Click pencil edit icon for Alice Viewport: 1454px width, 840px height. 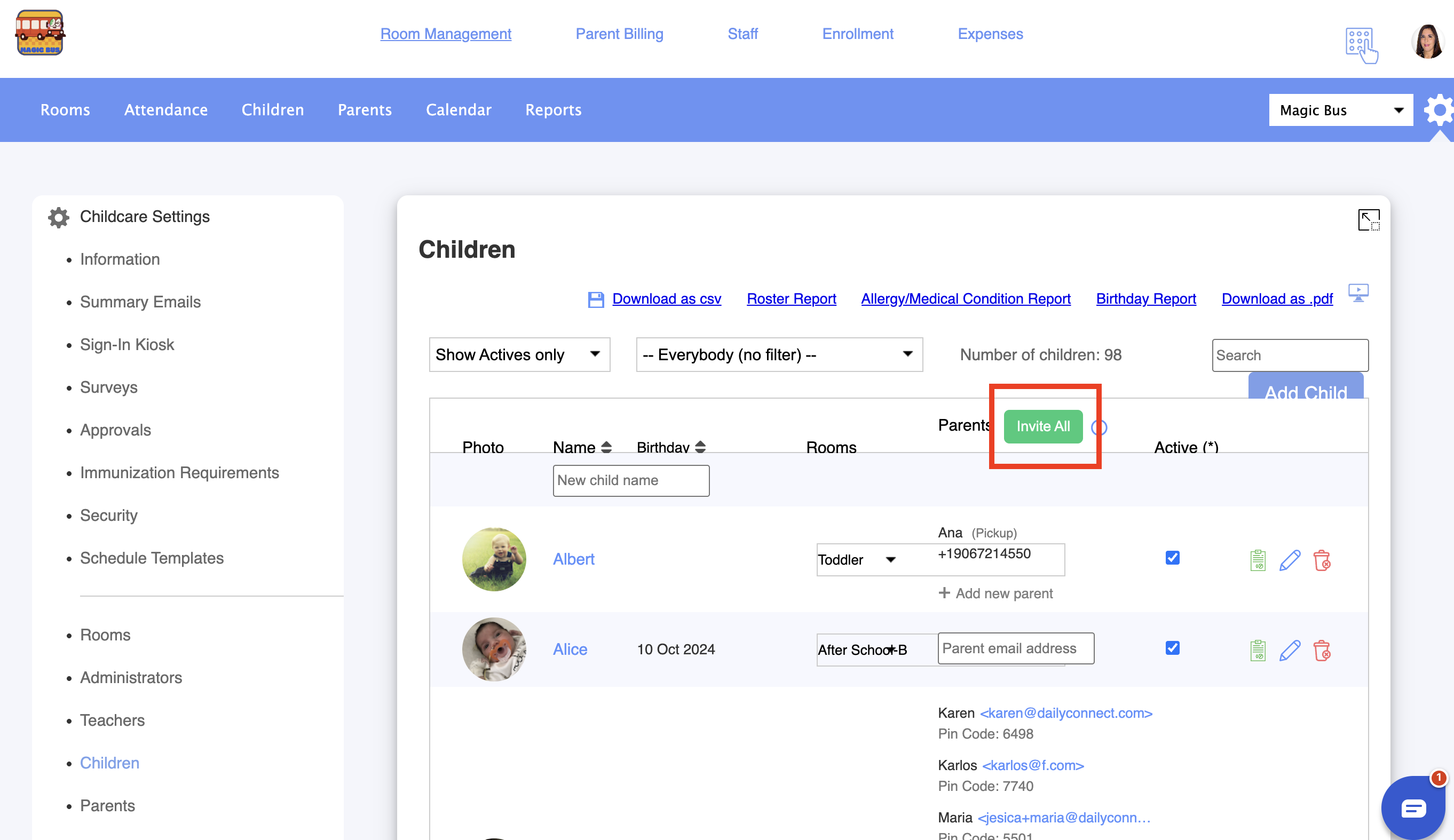tap(1290, 650)
